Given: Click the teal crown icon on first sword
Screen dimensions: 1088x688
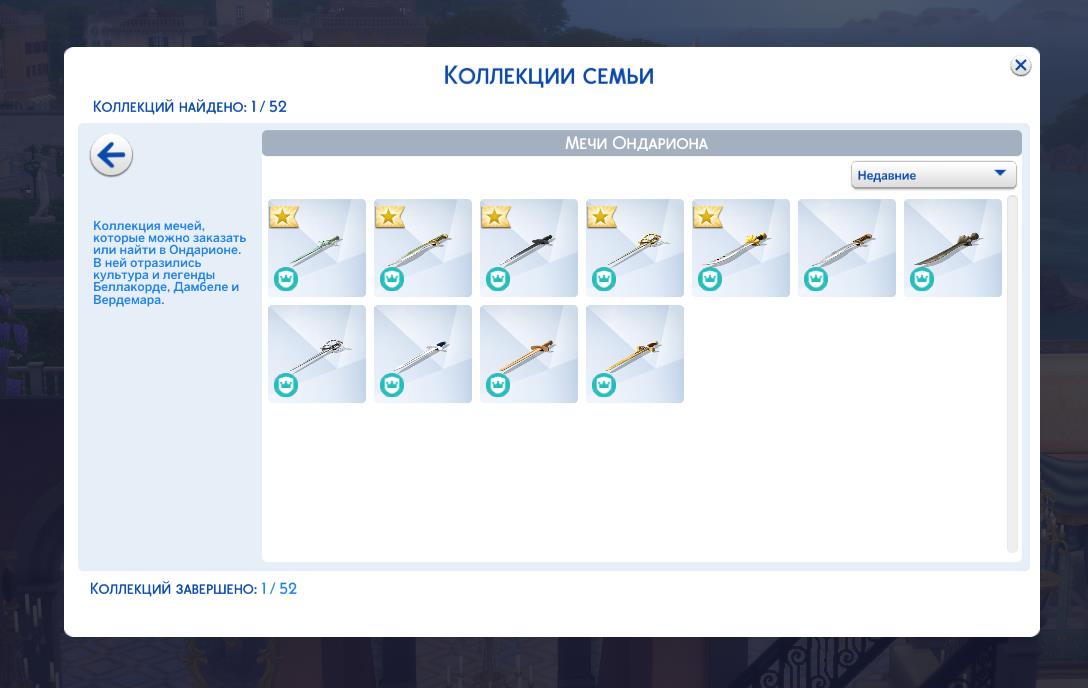Looking at the screenshot, I should 286,279.
